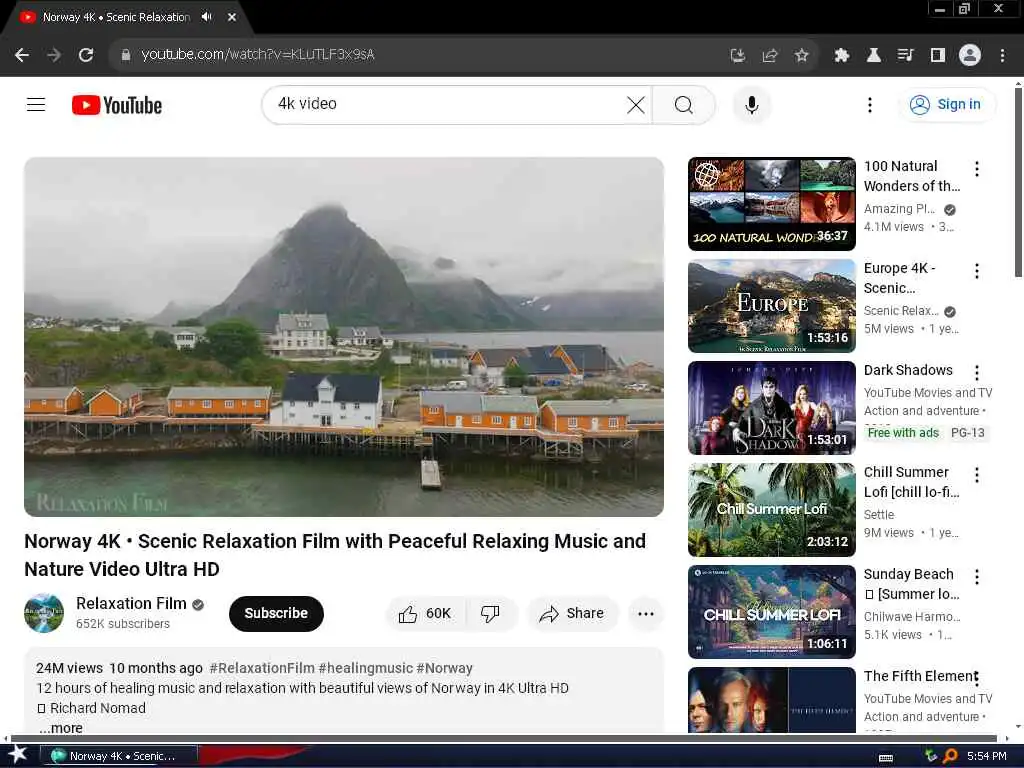The width and height of the screenshot is (1024, 768).
Task: Click the 5:54 PM taskbar clock
Action: [x=987, y=756]
